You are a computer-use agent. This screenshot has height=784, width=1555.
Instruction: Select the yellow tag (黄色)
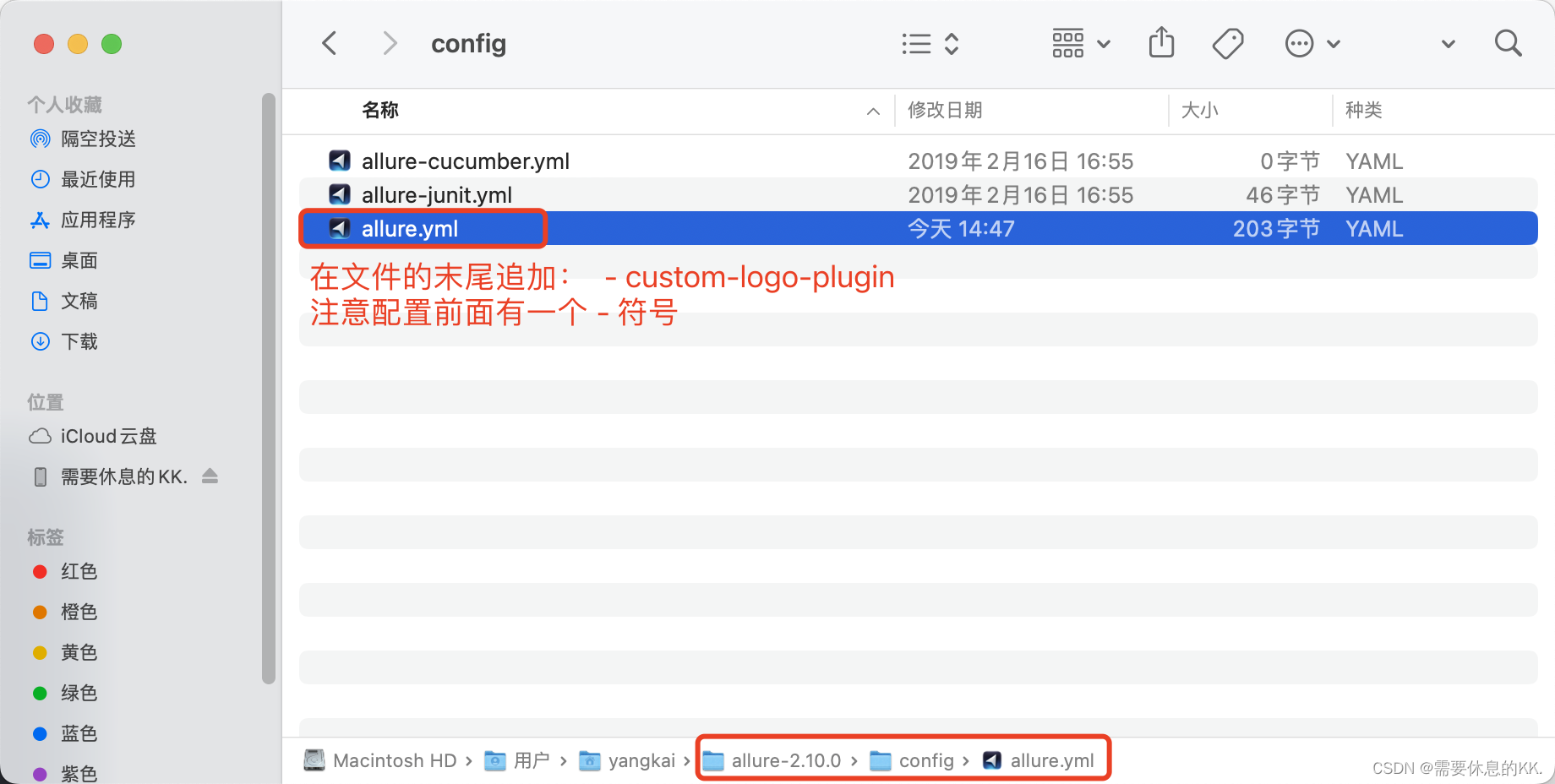[64, 652]
